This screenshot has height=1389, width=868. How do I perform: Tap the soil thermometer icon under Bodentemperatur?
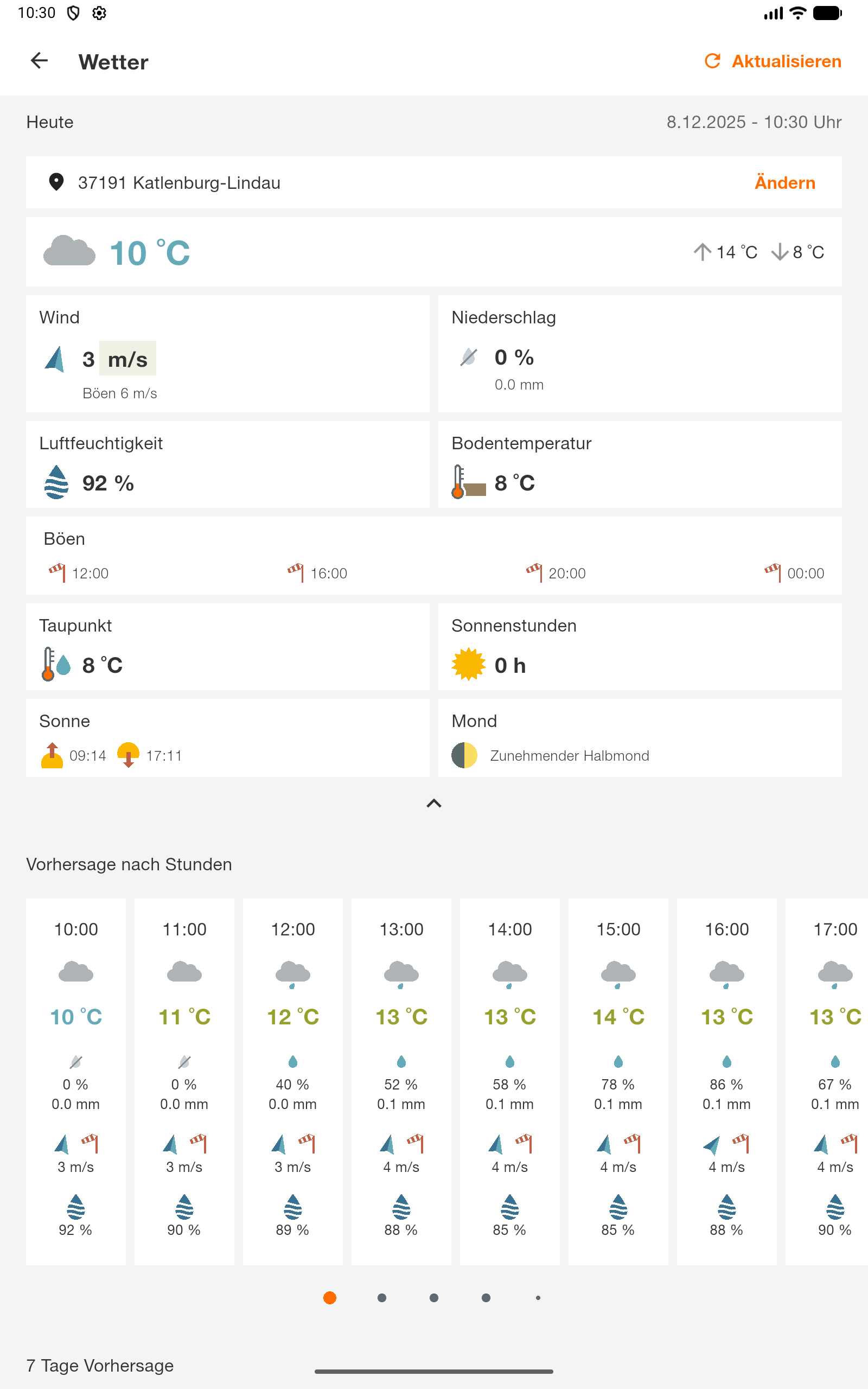pos(468,482)
